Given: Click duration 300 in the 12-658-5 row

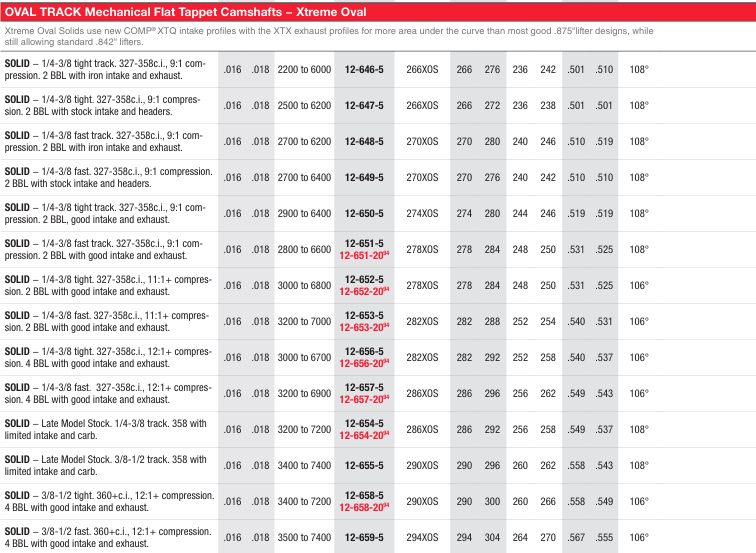Looking at the screenshot, I should coord(492,501).
